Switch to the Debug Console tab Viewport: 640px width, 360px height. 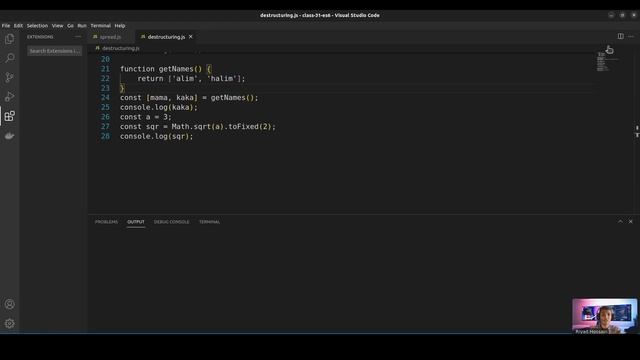coord(171,222)
